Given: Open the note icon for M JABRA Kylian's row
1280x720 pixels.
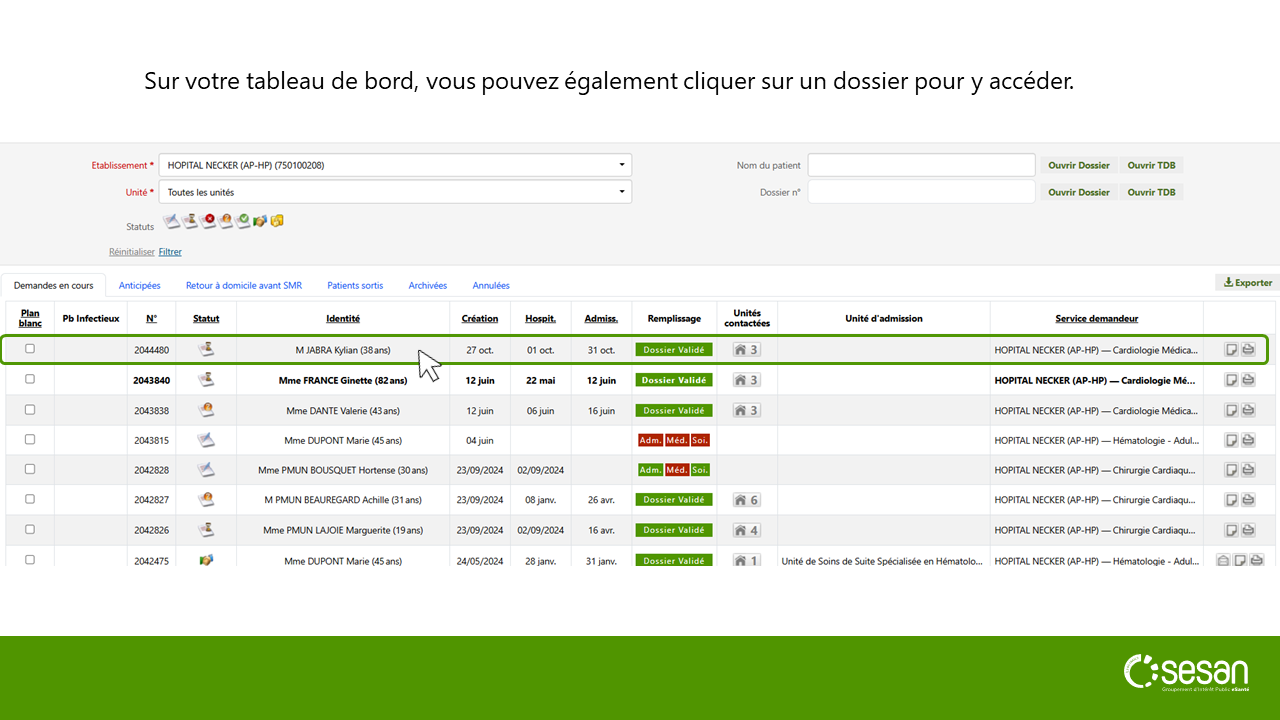Looking at the screenshot, I should 1232,350.
